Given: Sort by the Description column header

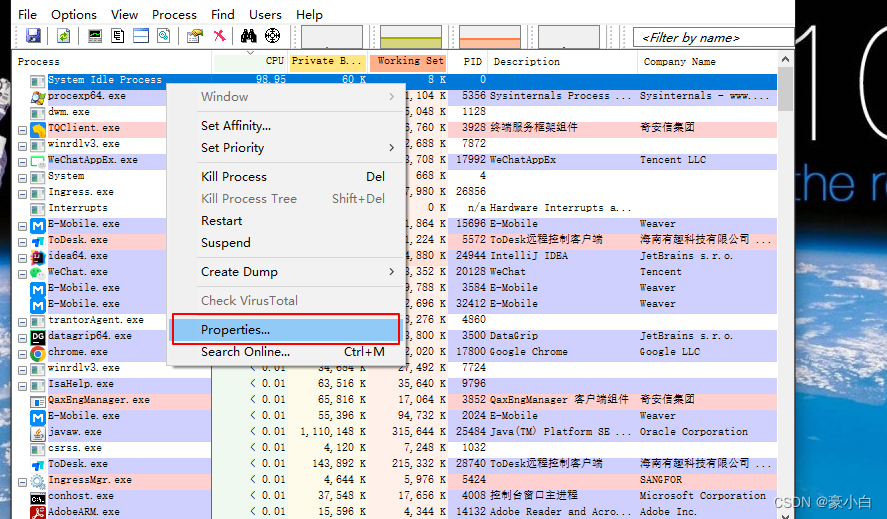Looking at the screenshot, I should (562, 61).
